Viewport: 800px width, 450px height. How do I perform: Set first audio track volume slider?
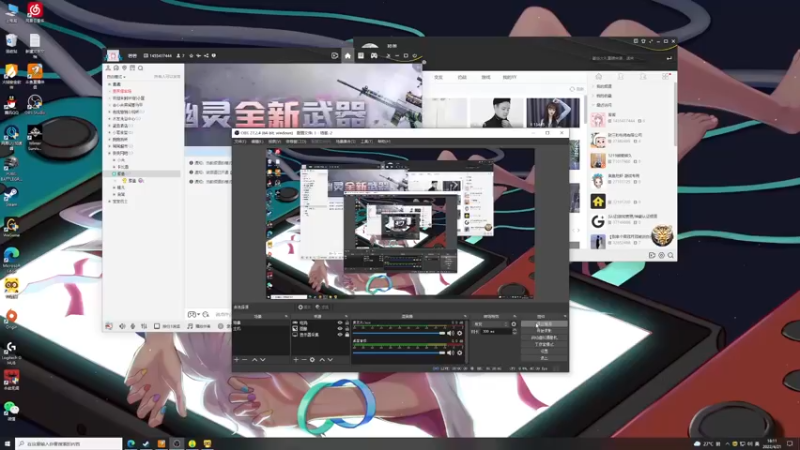point(399,333)
